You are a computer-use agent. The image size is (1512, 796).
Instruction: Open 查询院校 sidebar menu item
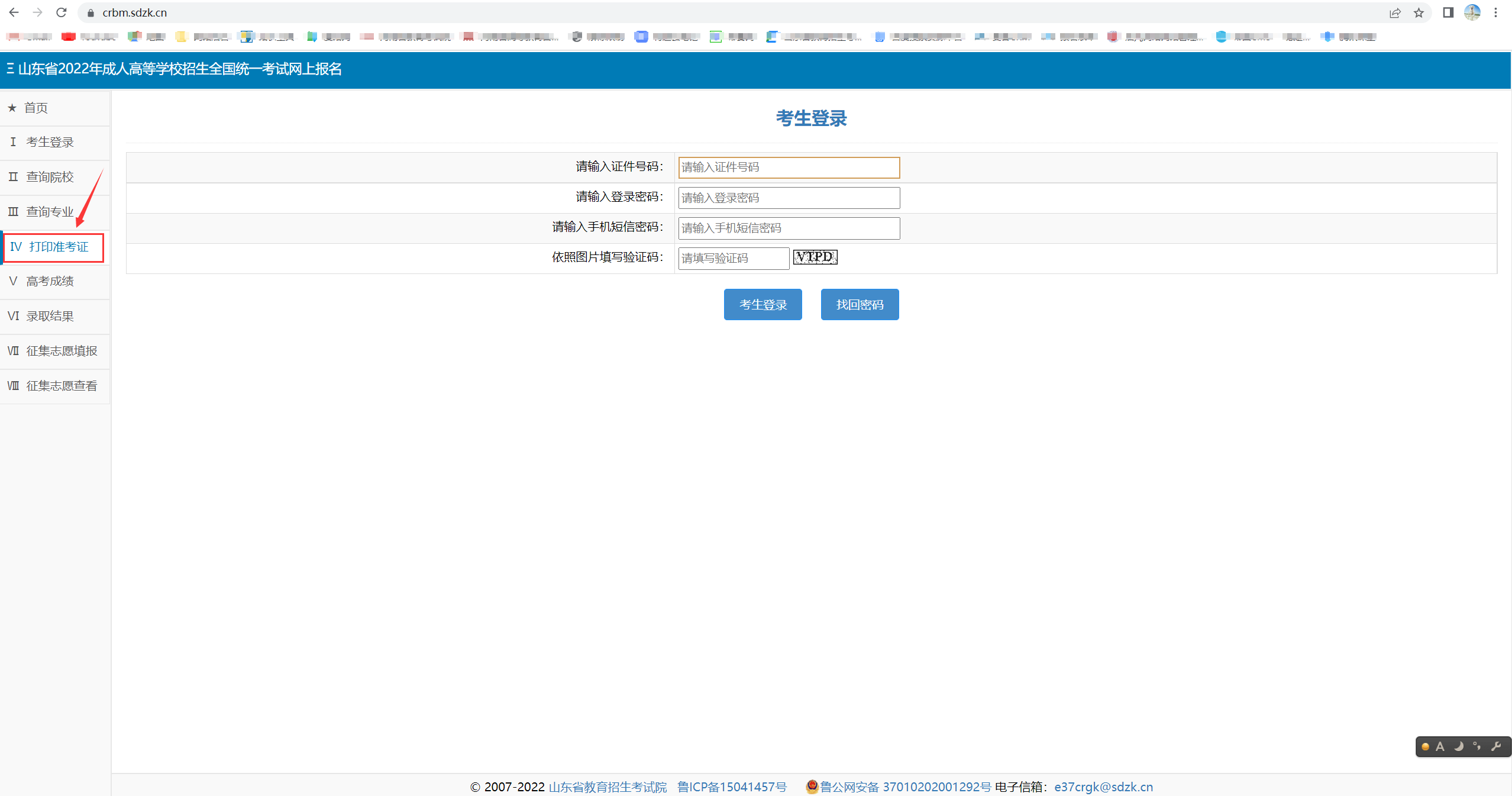pyautogui.click(x=50, y=177)
